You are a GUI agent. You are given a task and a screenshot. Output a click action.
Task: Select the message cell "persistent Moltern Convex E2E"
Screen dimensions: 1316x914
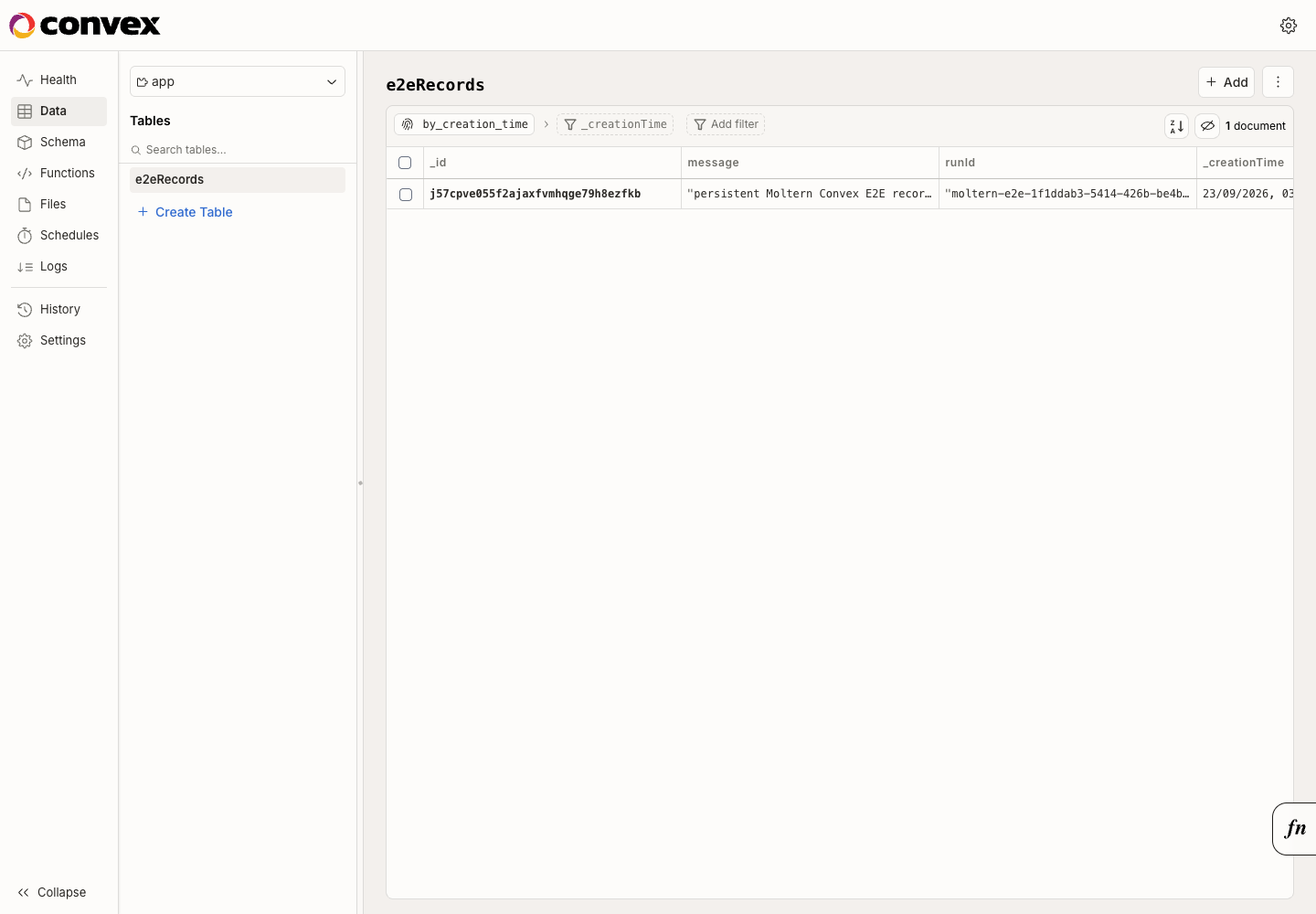pyautogui.click(x=810, y=194)
